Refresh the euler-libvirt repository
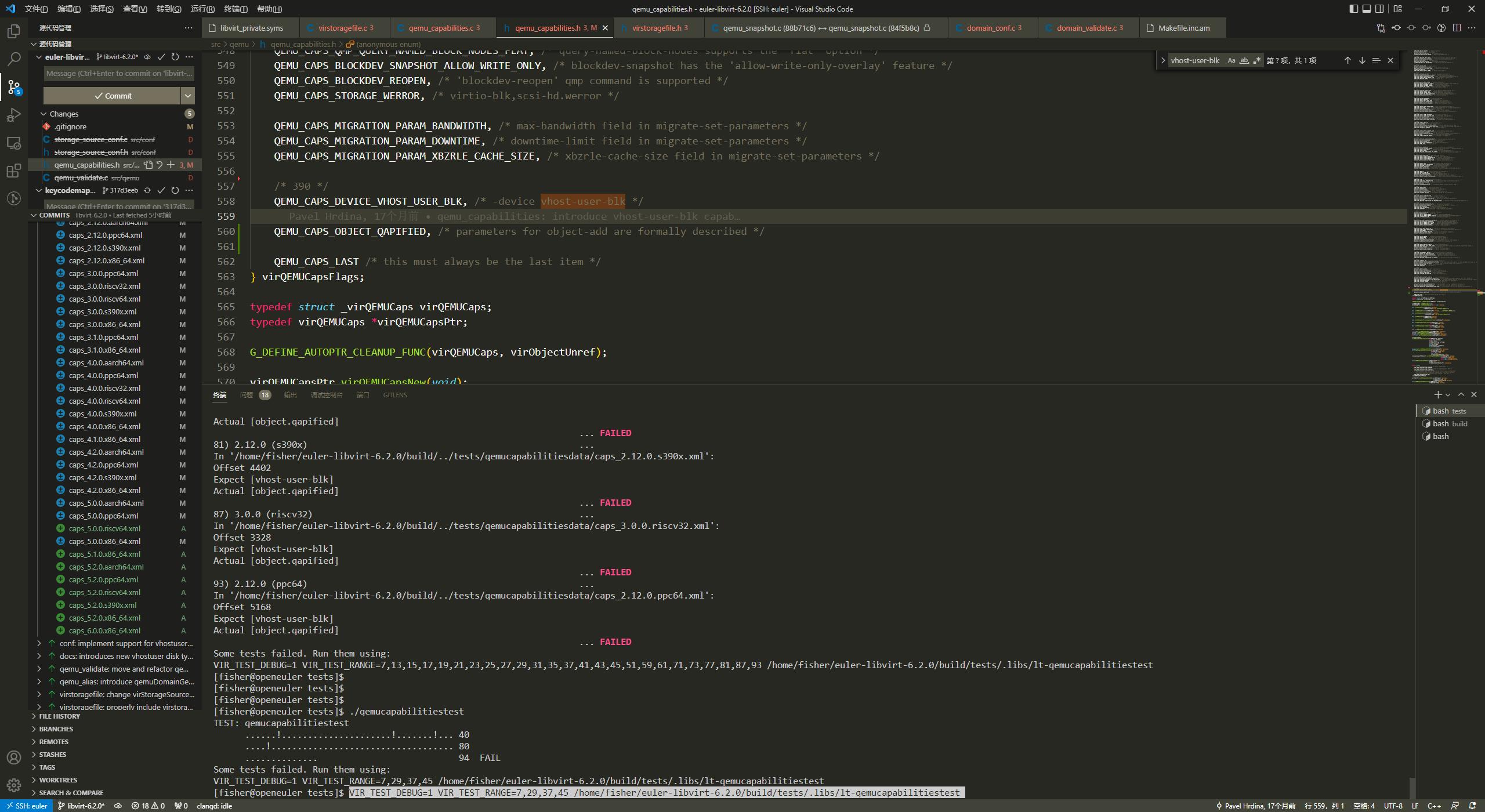 coord(175,57)
